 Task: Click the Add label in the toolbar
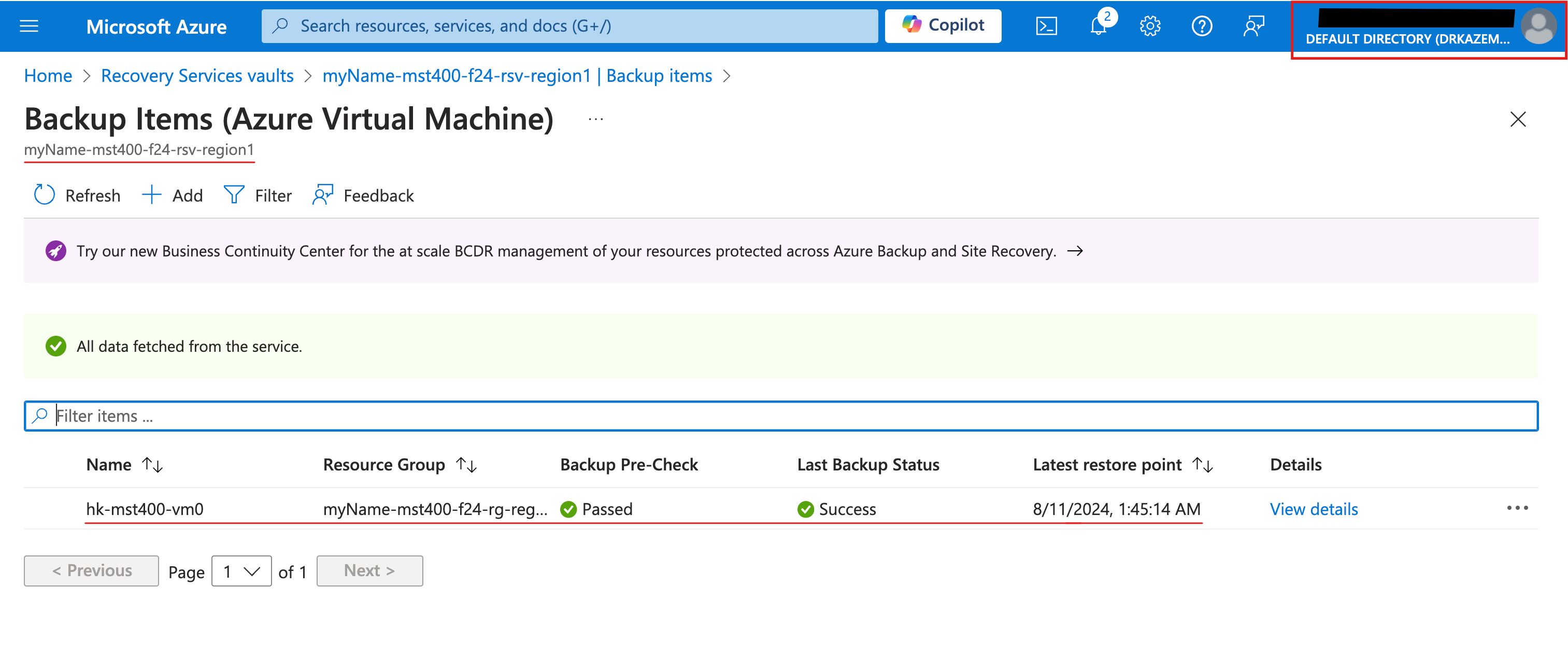(188, 195)
